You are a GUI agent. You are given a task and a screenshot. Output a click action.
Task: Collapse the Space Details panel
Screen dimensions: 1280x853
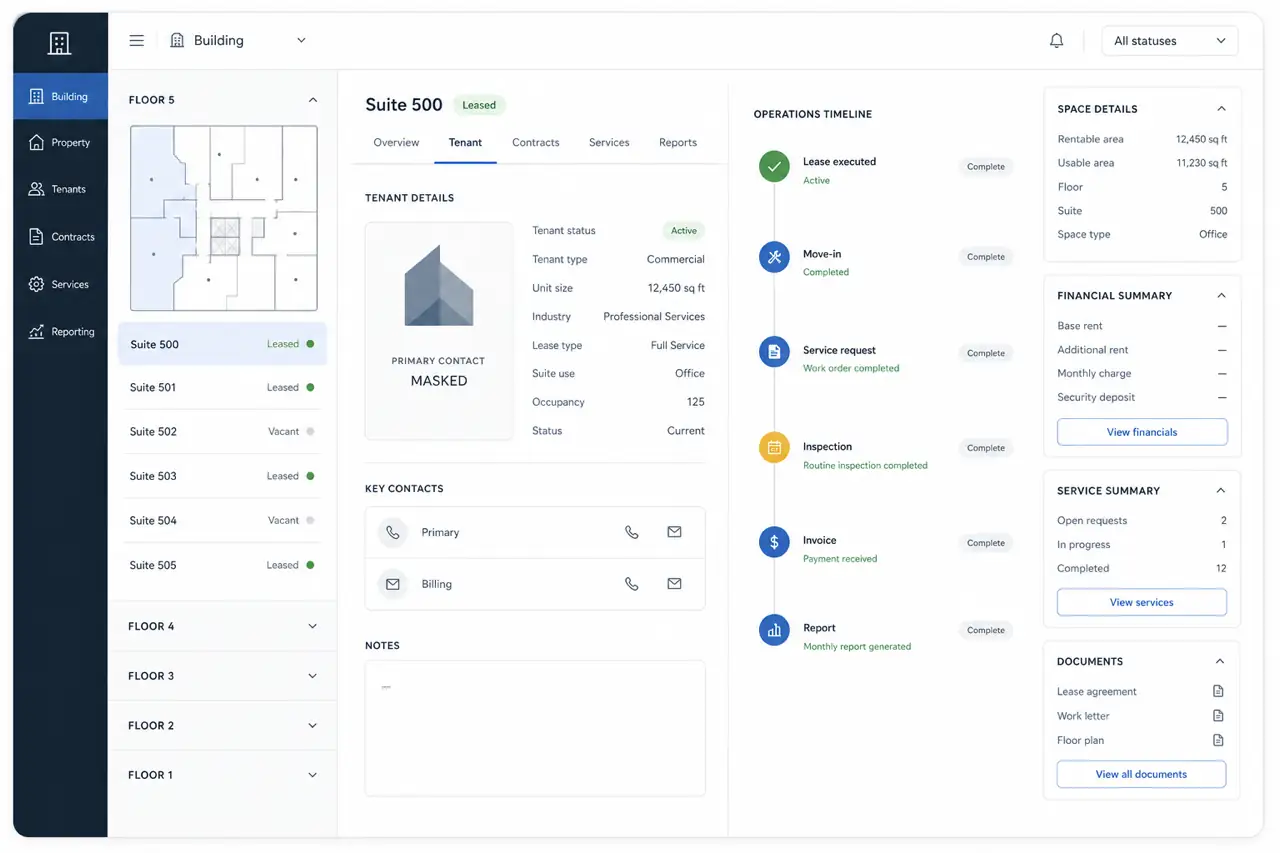coord(1220,109)
